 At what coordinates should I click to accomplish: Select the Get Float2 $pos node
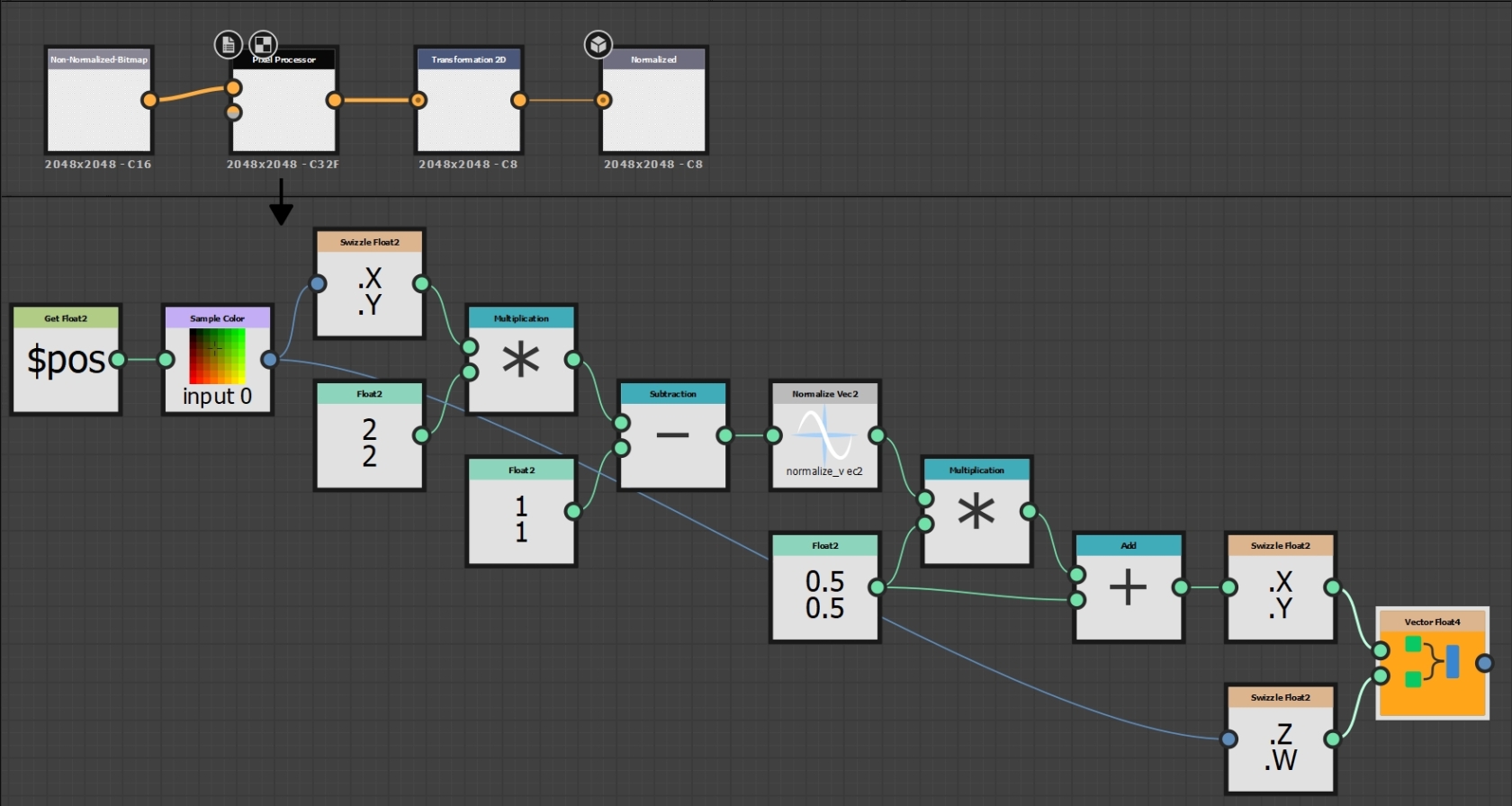(66, 360)
